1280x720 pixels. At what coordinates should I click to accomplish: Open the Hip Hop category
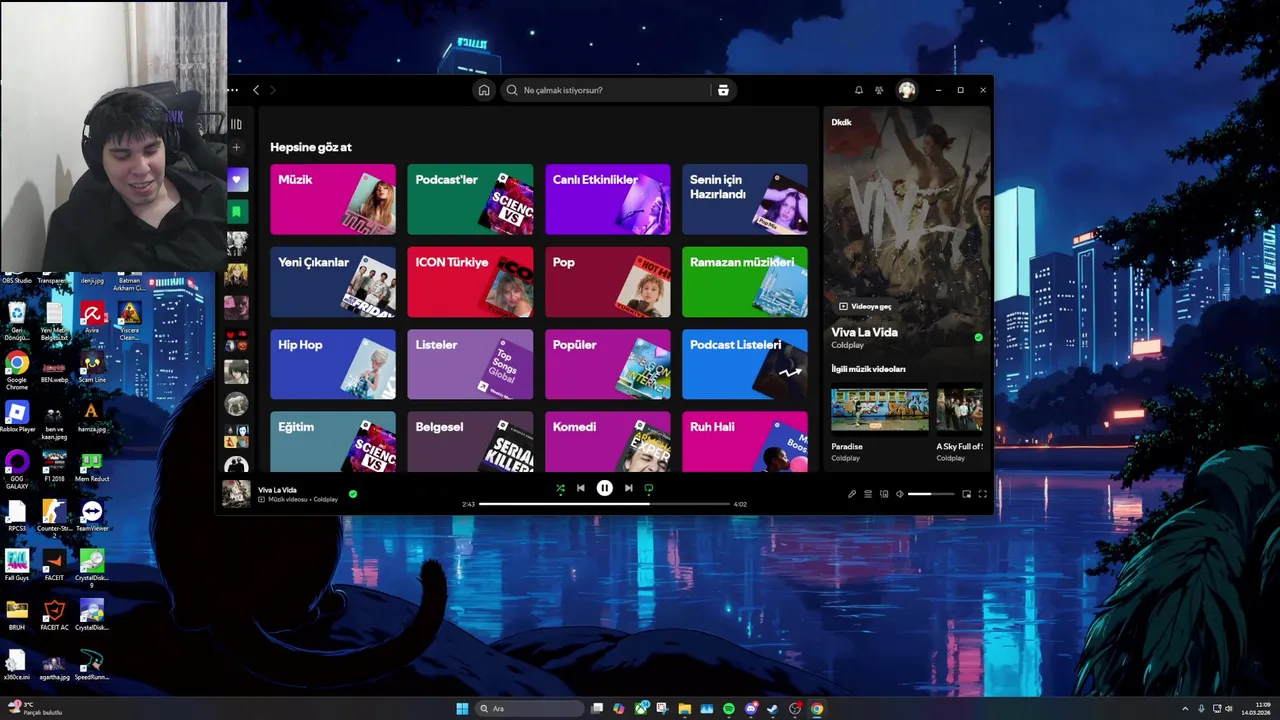(x=333, y=364)
